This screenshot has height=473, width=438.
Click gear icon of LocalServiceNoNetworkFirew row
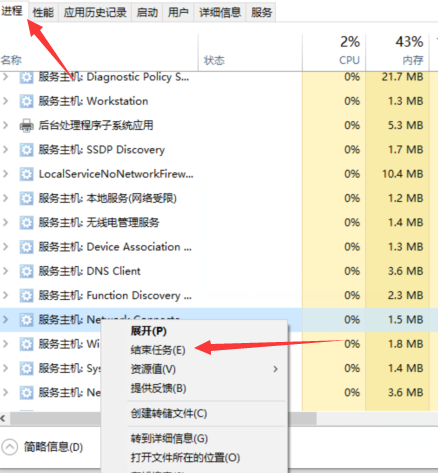[x=26, y=174]
